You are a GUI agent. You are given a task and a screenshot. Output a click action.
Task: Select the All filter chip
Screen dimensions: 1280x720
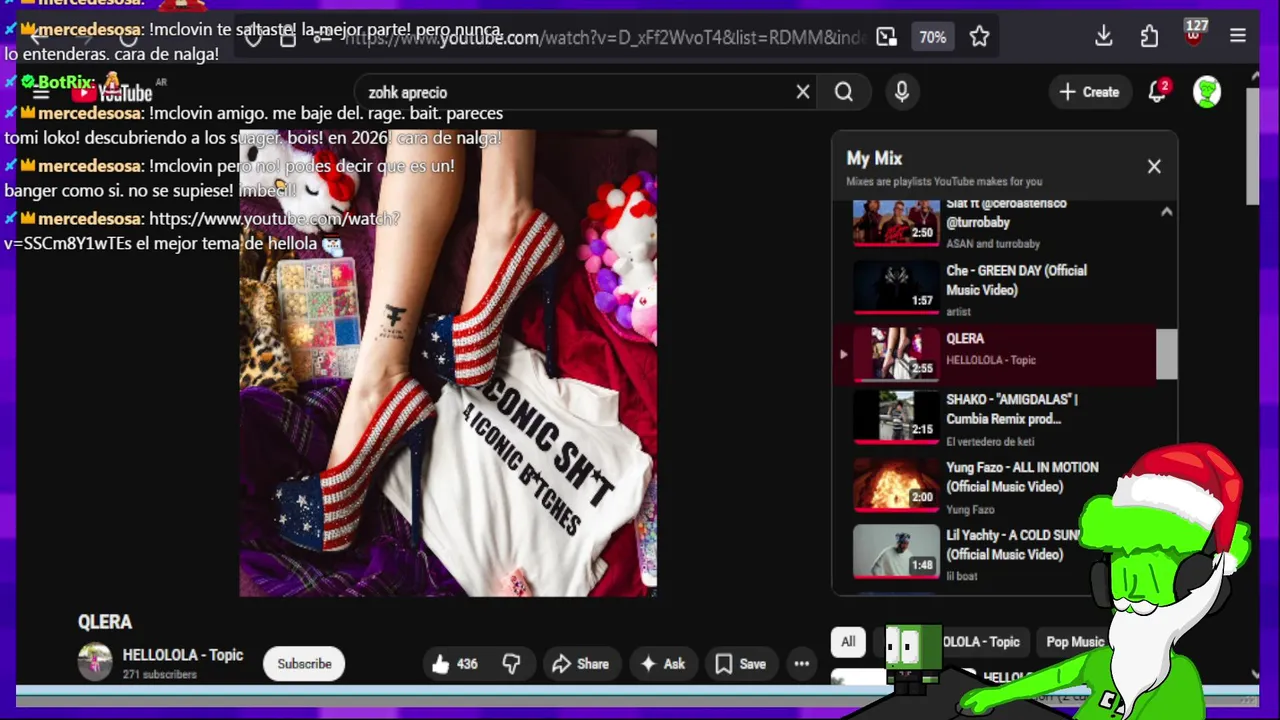[x=848, y=642]
